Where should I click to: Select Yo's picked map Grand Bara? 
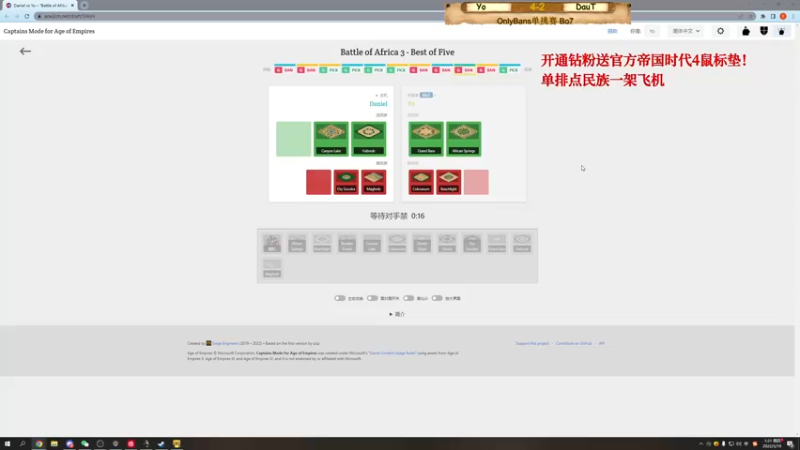coord(426,139)
